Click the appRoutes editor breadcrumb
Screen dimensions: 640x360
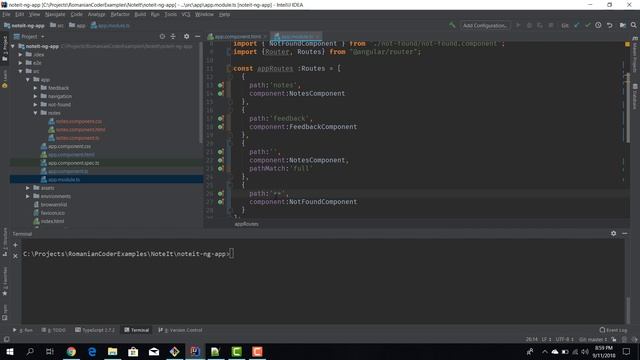pos(246,224)
